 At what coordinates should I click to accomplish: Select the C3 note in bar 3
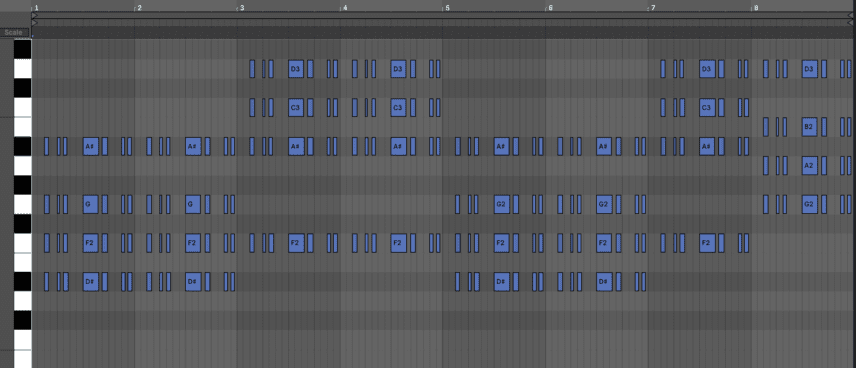tap(296, 108)
